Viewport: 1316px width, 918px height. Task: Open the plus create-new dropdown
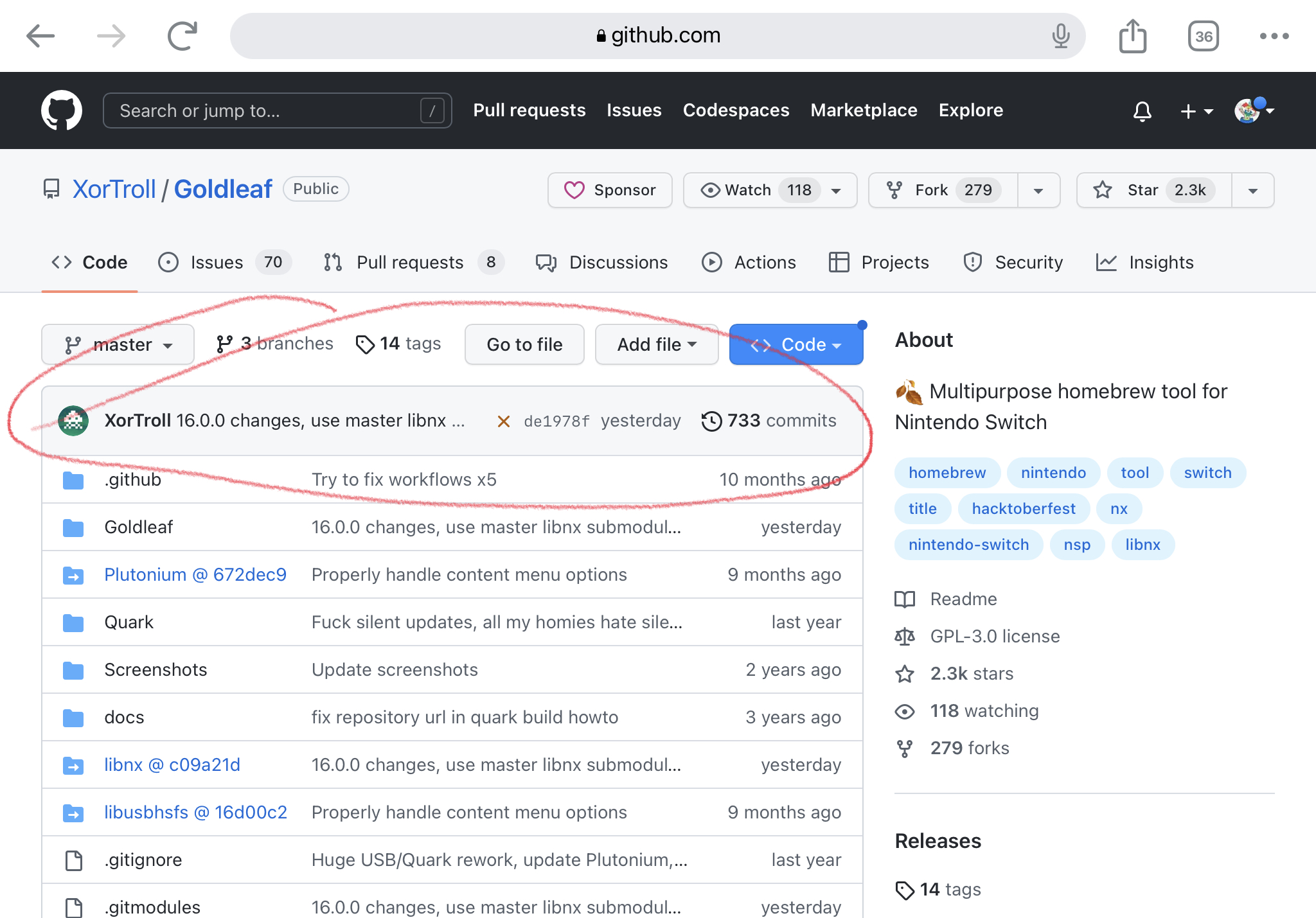tap(1196, 111)
